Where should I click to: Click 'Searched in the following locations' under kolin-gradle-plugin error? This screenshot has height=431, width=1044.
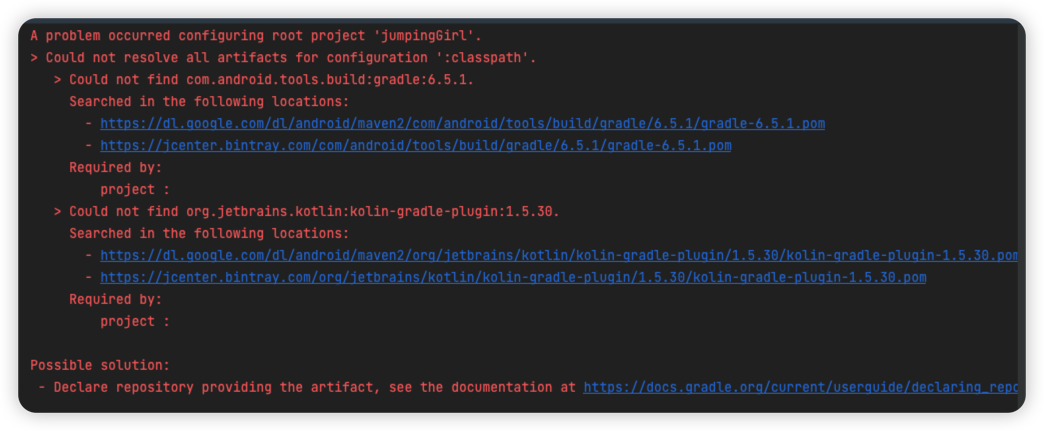[x=208, y=233]
